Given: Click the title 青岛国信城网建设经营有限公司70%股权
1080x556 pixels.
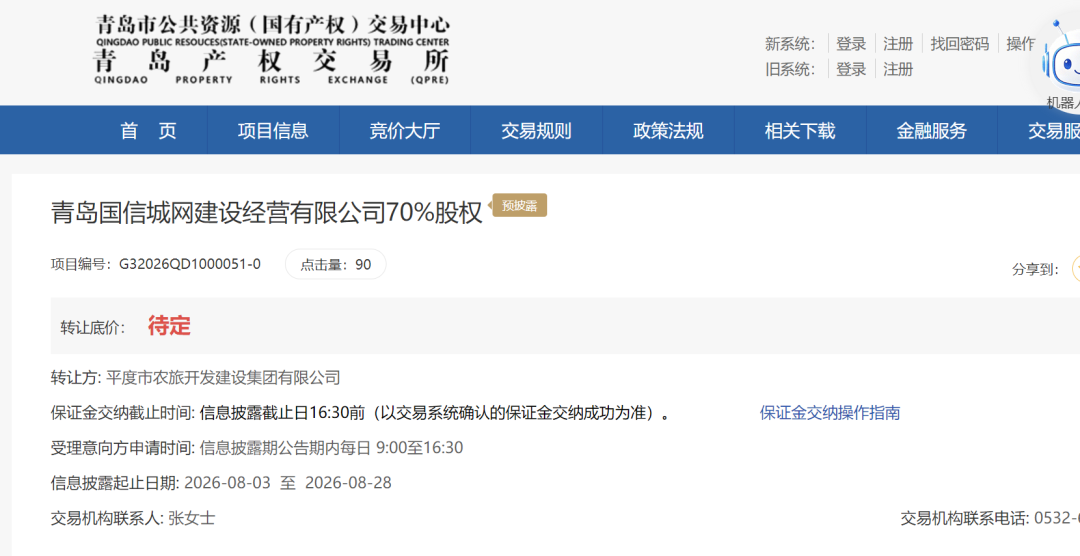Looking at the screenshot, I should pos(267,212).
